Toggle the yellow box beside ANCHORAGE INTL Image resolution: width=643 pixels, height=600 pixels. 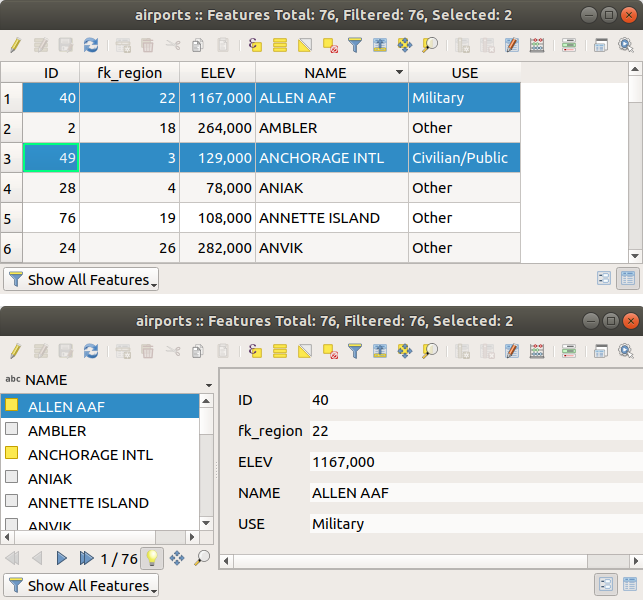[x=12, y=455]
